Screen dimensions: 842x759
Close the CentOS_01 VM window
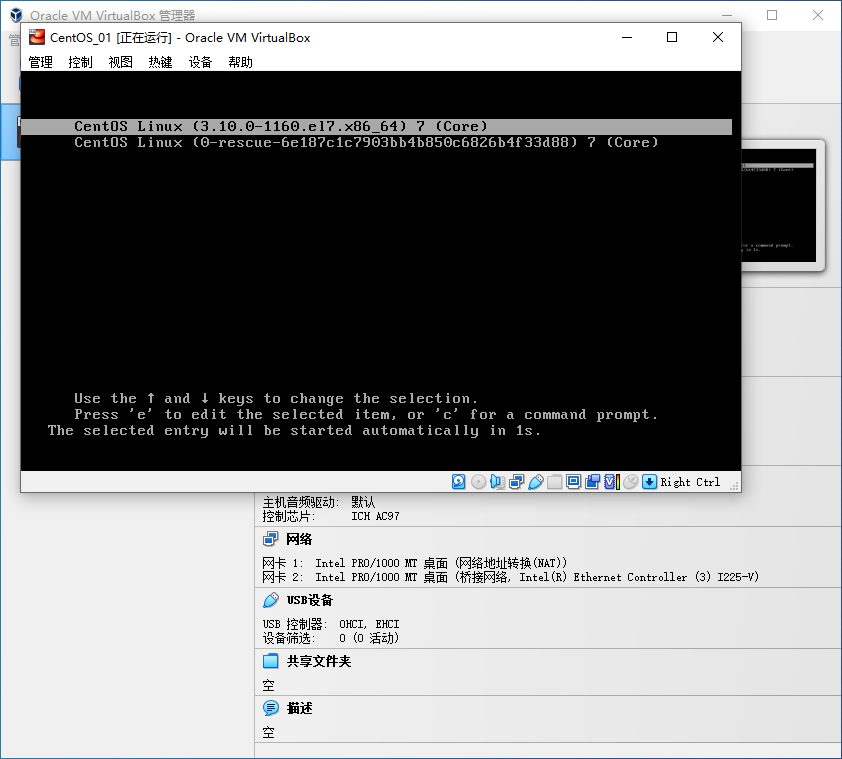tap(717, 37)
